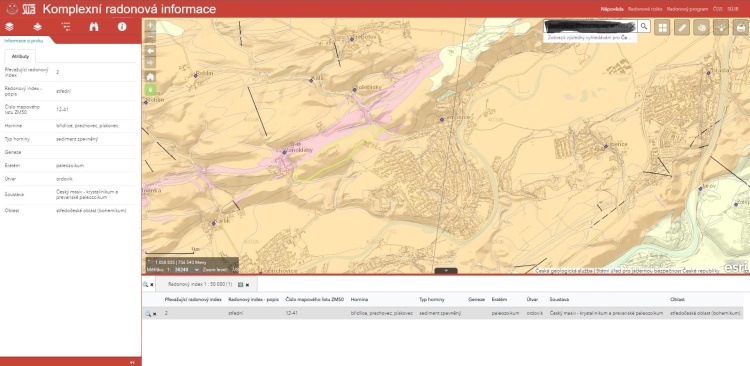Image resolution: width=750 pixels, height=366 pixels.
Task: Open the drawing palette tool
Action: point(702,28)
